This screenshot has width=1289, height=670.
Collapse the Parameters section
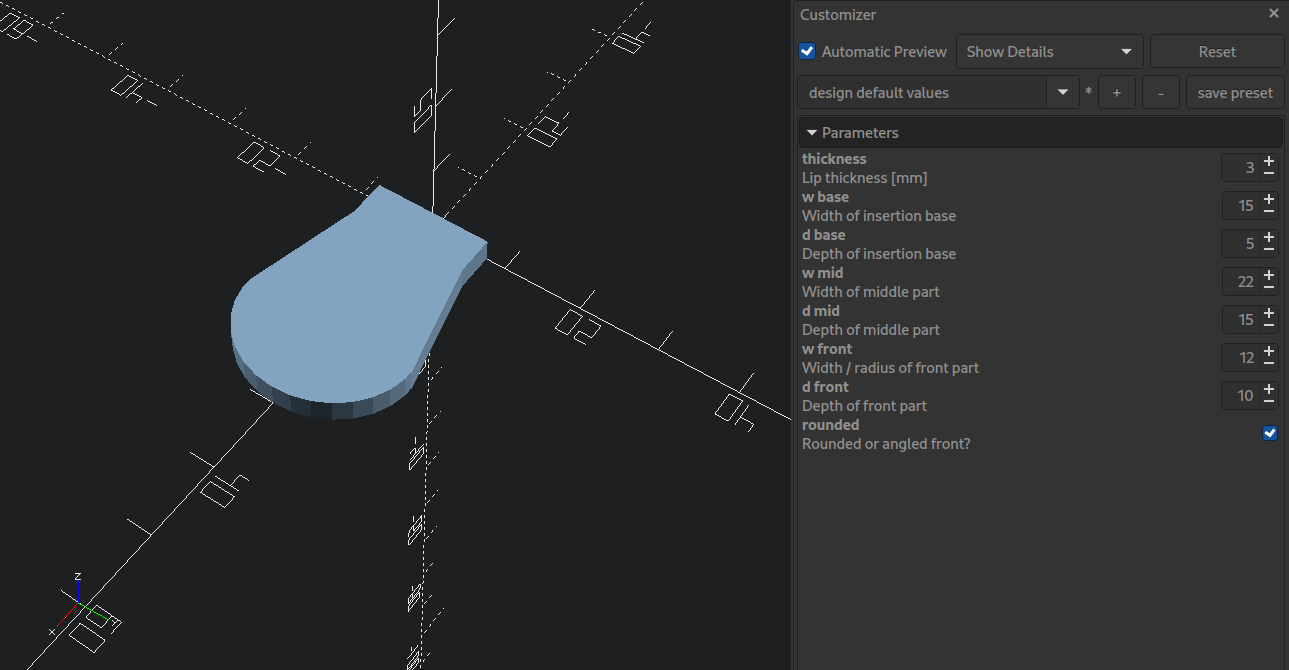pyautogui.click(x=811, y=132)
